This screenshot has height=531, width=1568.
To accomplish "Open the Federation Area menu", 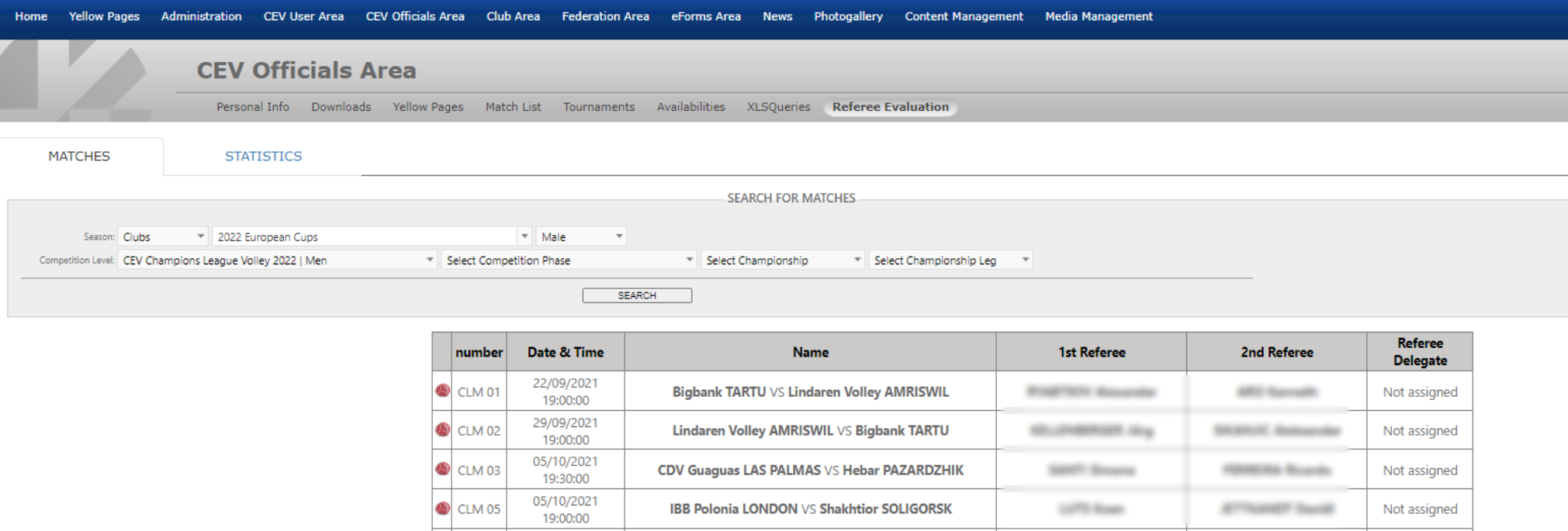I will (605, 16).
